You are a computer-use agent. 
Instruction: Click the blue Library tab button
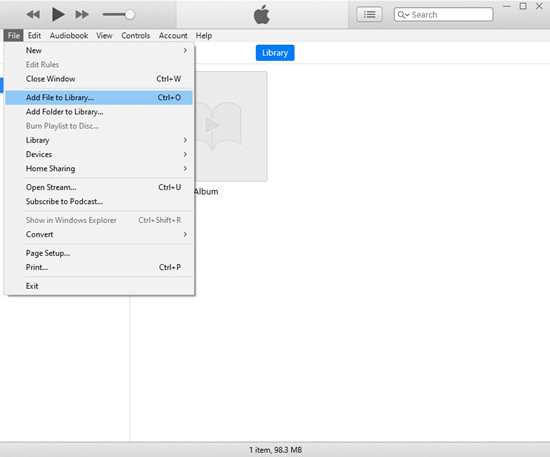coord(275,53)
